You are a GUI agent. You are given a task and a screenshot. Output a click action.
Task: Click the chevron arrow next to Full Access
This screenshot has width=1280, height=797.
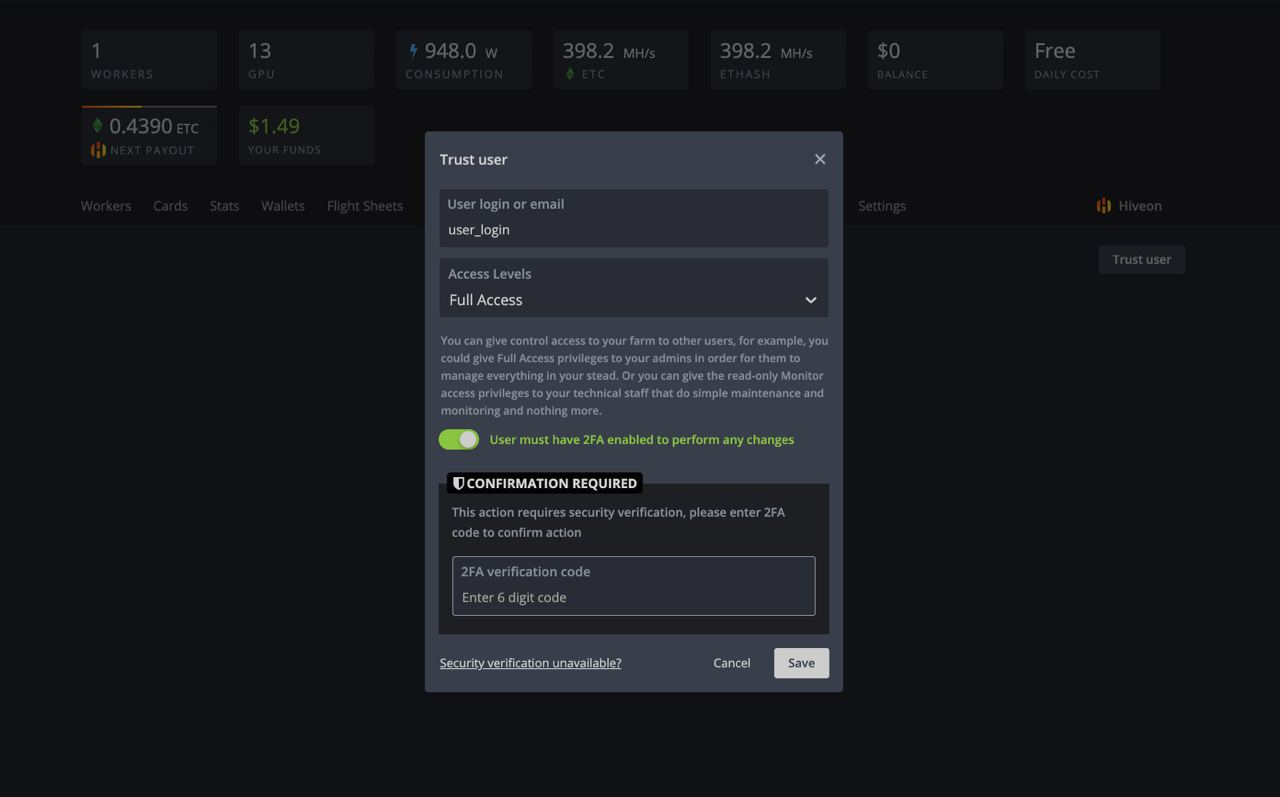pyautogui.click(x=811, y=300)
